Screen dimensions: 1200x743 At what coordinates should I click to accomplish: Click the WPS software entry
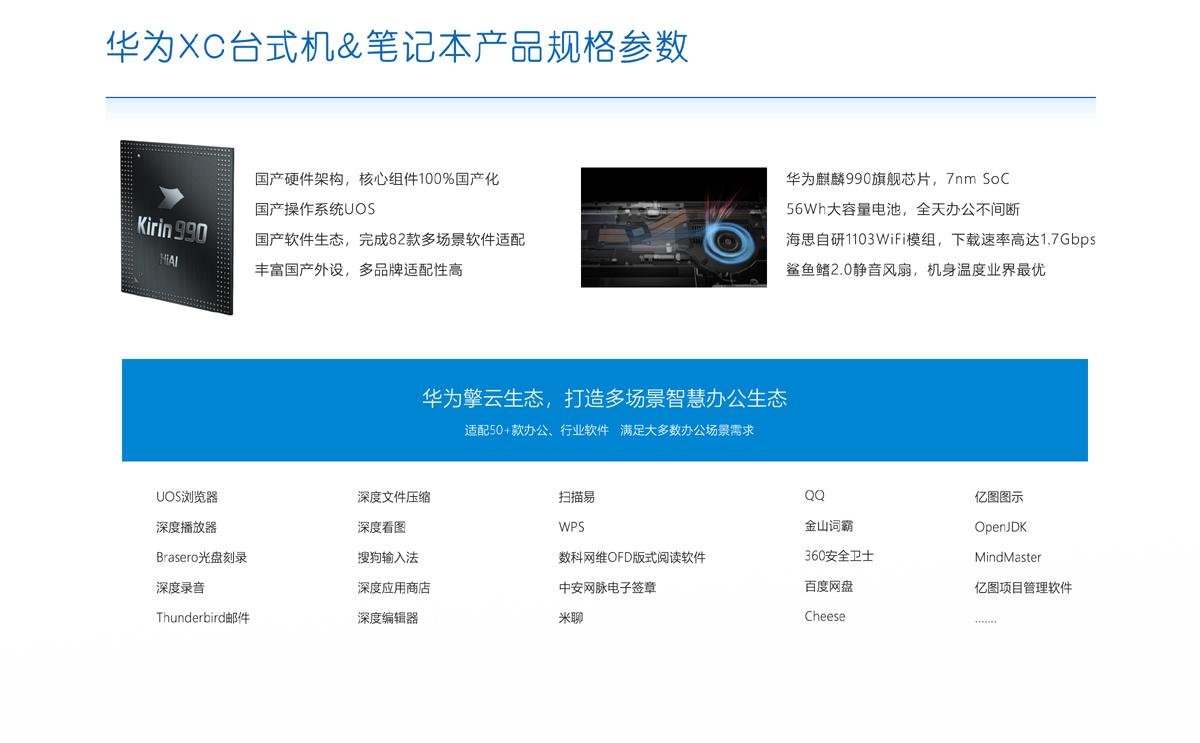click(572, 527)
